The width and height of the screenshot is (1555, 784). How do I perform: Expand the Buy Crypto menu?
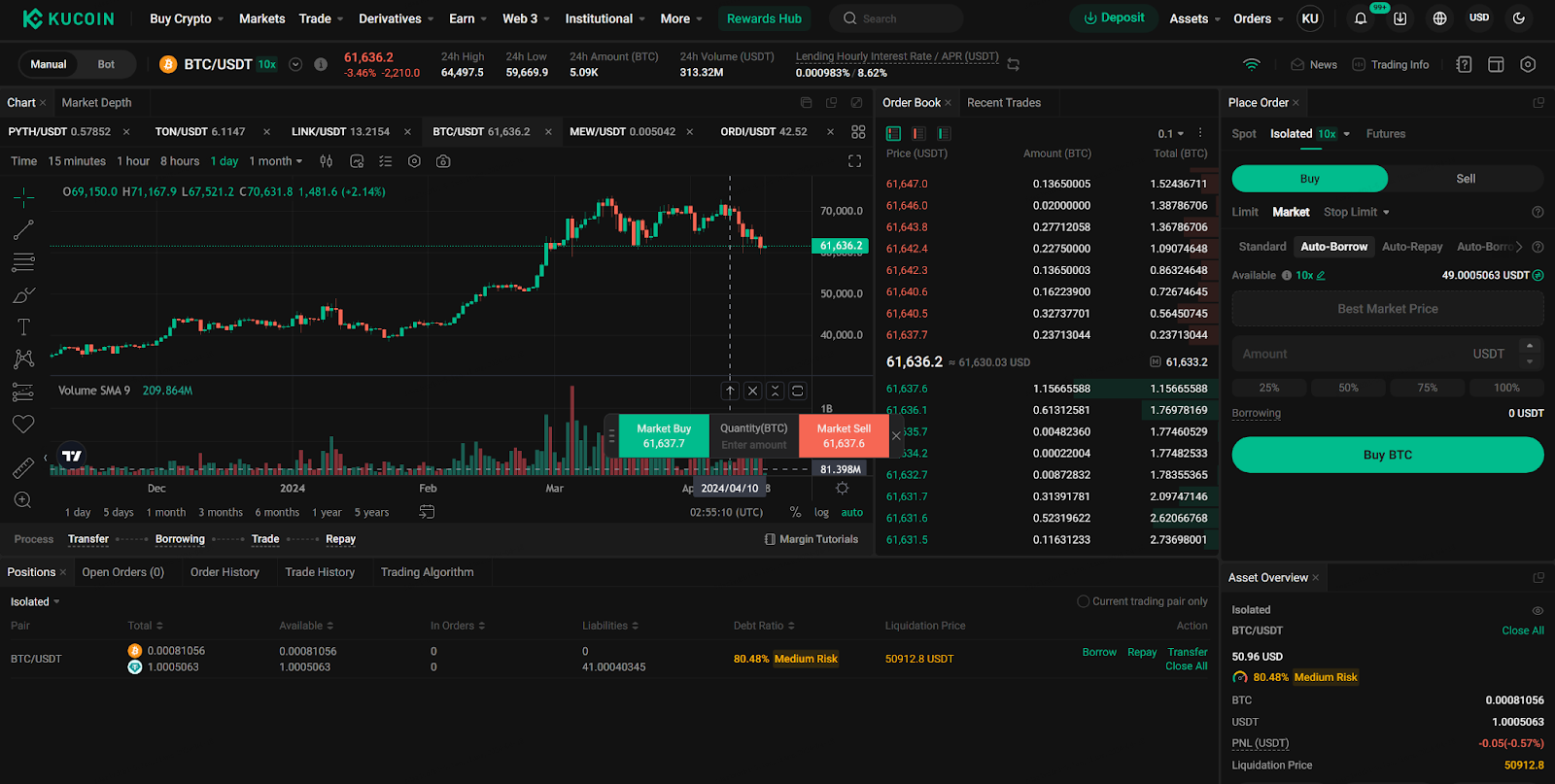[x=187, y=18]
